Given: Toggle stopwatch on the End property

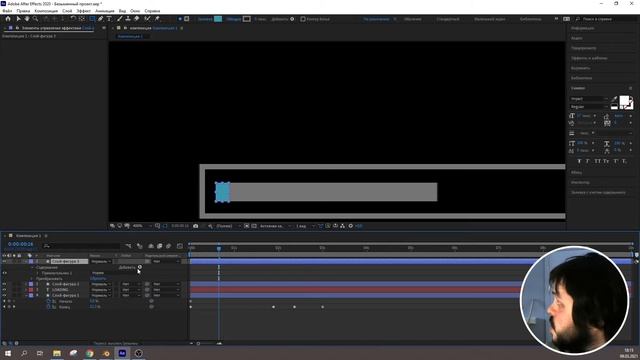Looking at the screenshot, I should coord(49,307).
